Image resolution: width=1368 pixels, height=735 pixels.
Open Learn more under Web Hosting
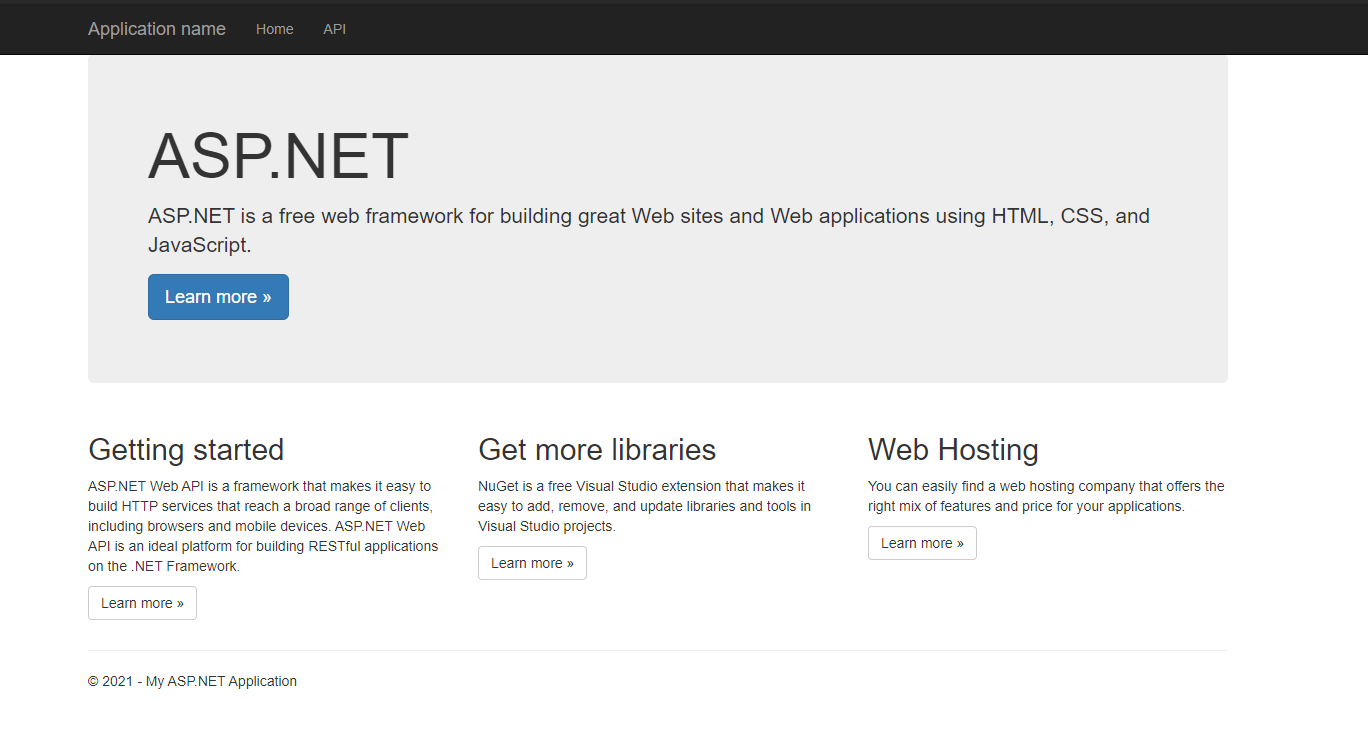click(x=922, y=543)
